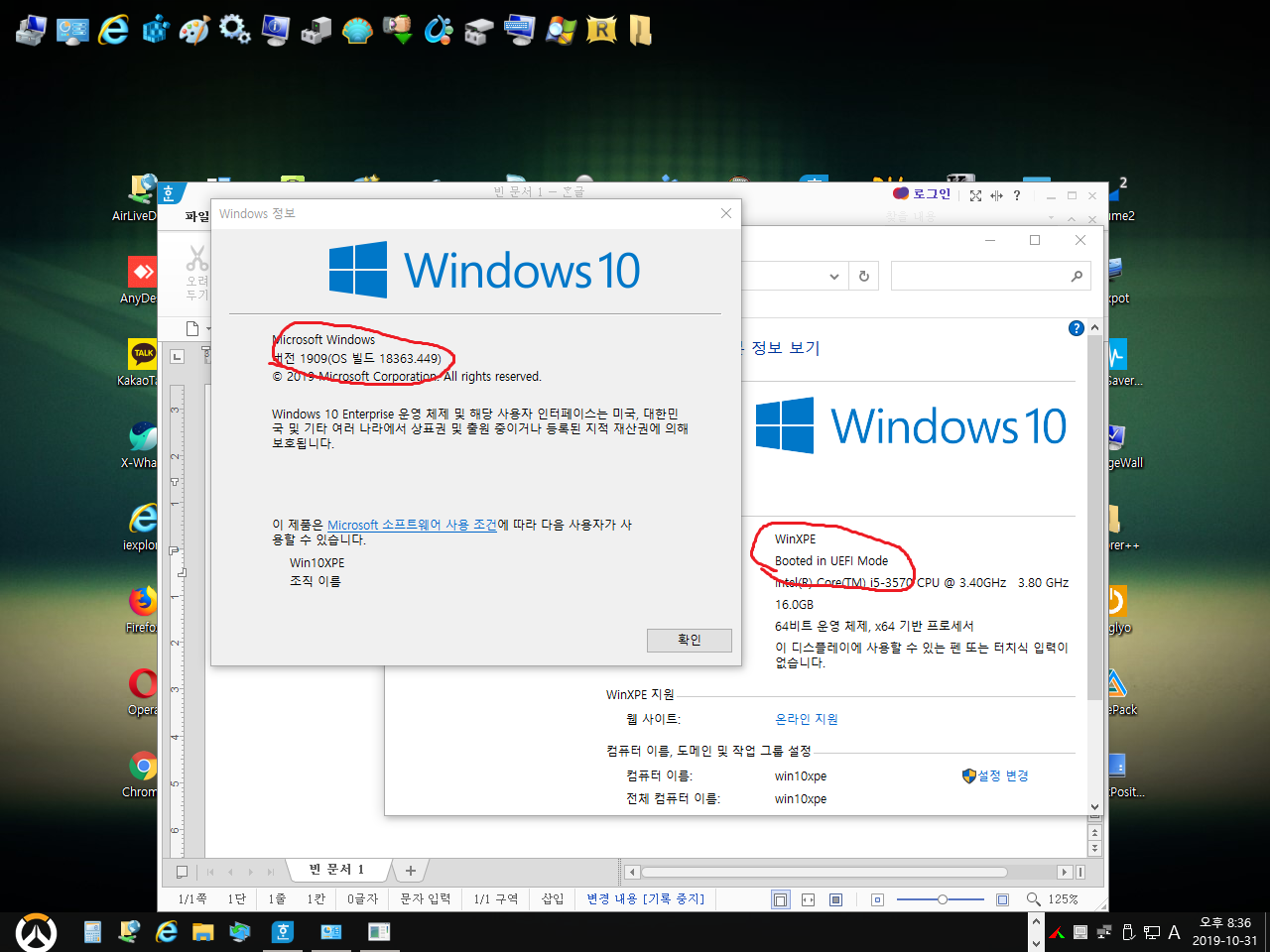
Task: Click computer name value win10xpe
Action: 801,776
